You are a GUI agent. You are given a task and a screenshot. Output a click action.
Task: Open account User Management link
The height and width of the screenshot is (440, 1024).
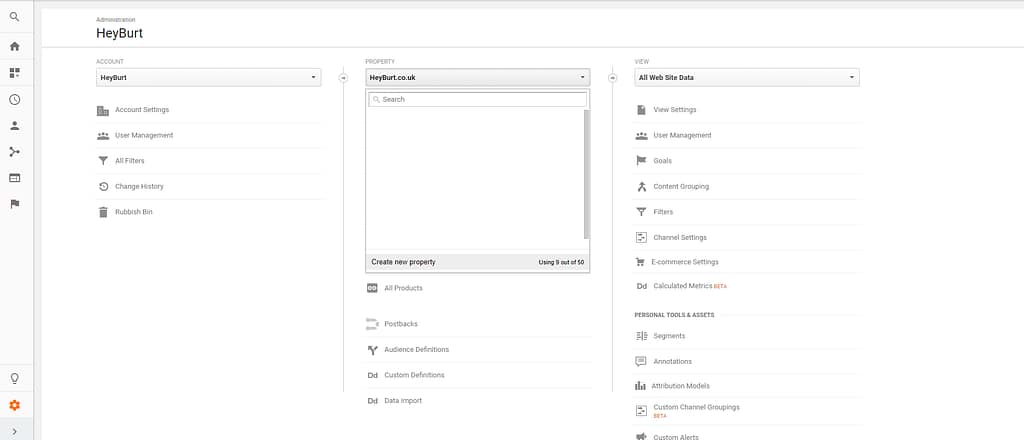pyautogui.click(x=144, y=135)
